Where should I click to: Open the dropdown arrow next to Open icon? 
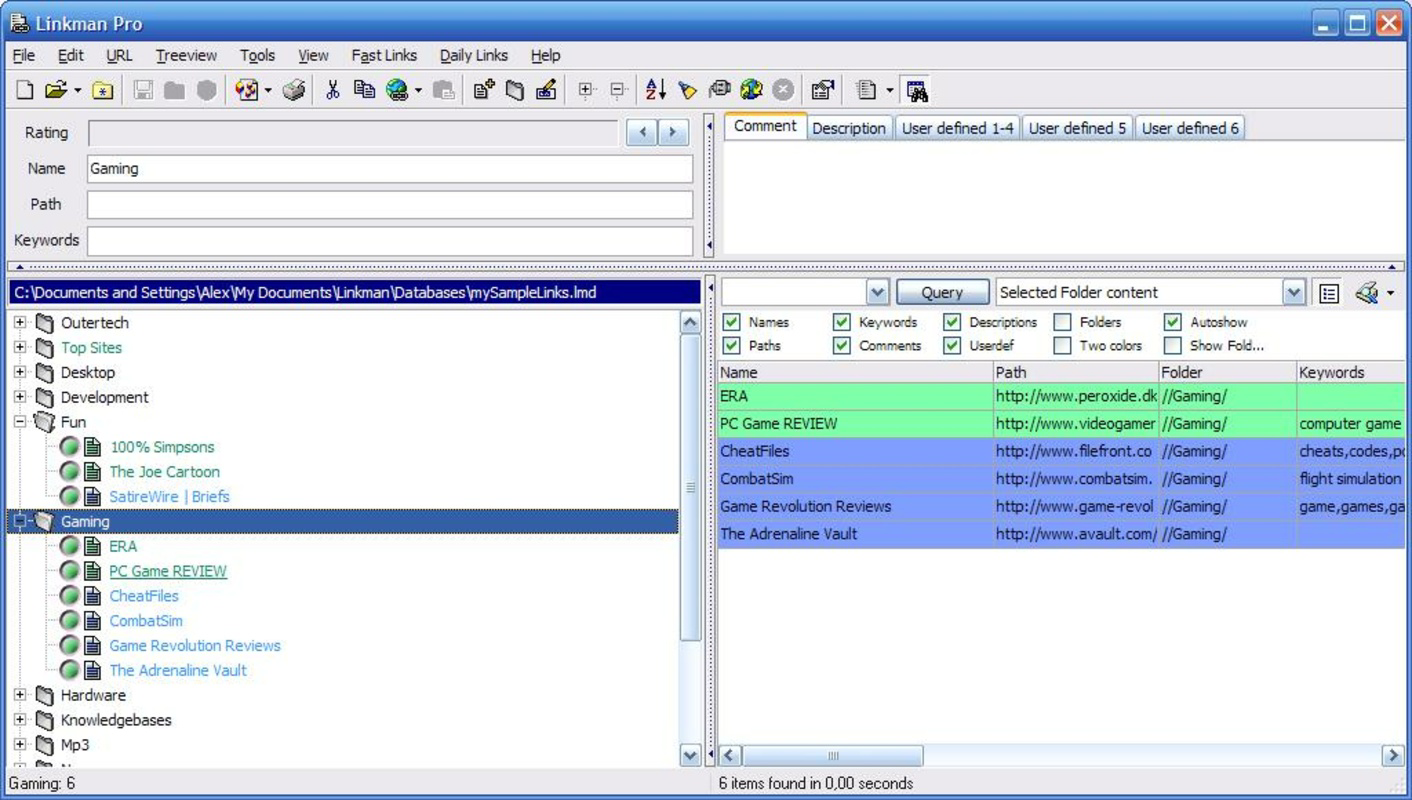coord(77,91)
